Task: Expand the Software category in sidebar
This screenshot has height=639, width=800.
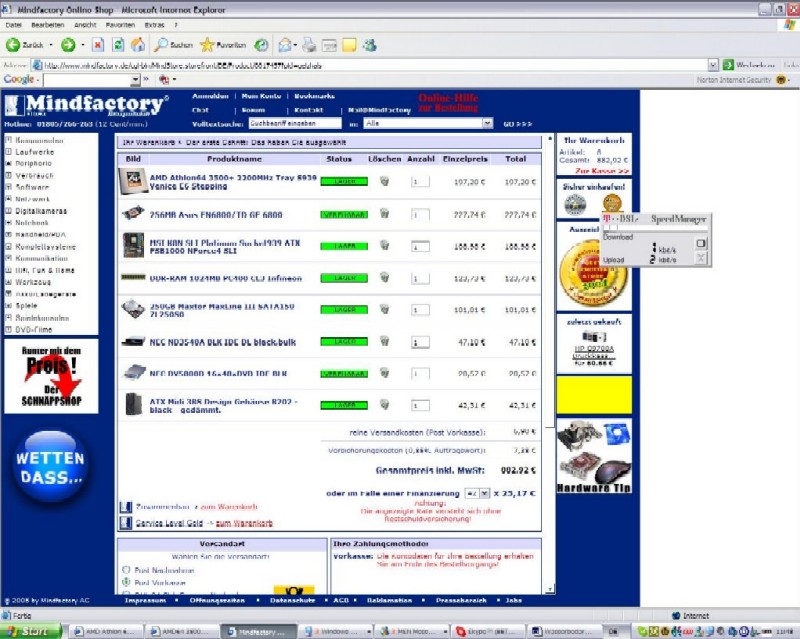Action: tap(8, 187)
